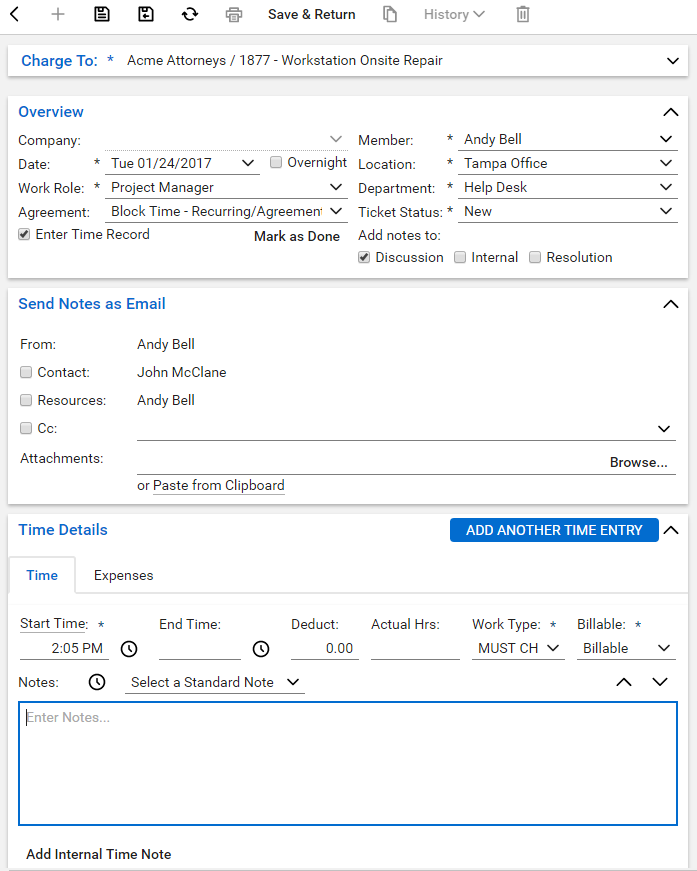This screenshot has width=697, height=871.
Task: Click the save floppy disk icon
Action: [102, 14]
